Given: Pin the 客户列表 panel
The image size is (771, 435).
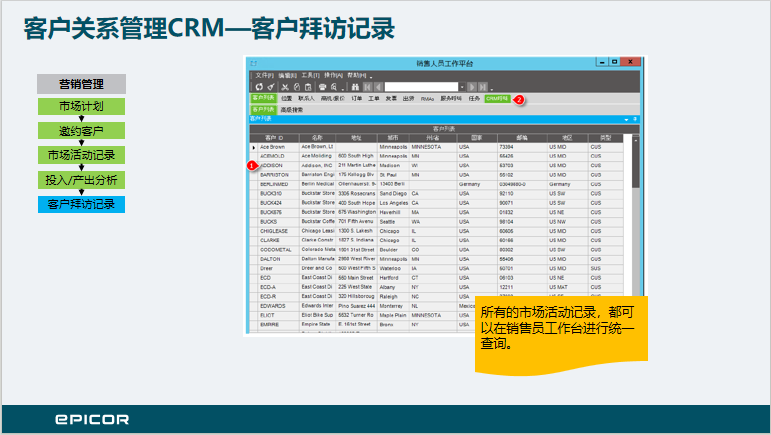Looking at the screenshot, I should (635, 119).
